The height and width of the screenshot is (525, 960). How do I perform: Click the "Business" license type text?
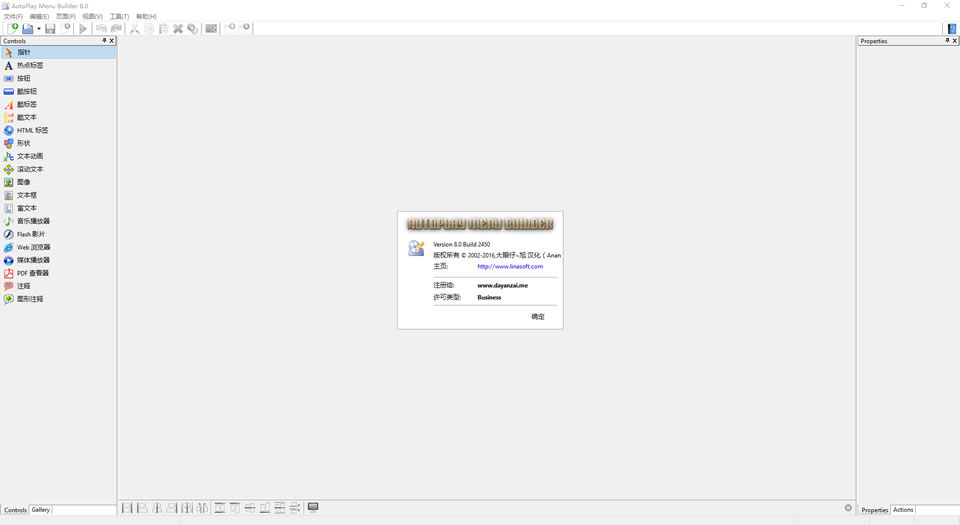(489, 297)
